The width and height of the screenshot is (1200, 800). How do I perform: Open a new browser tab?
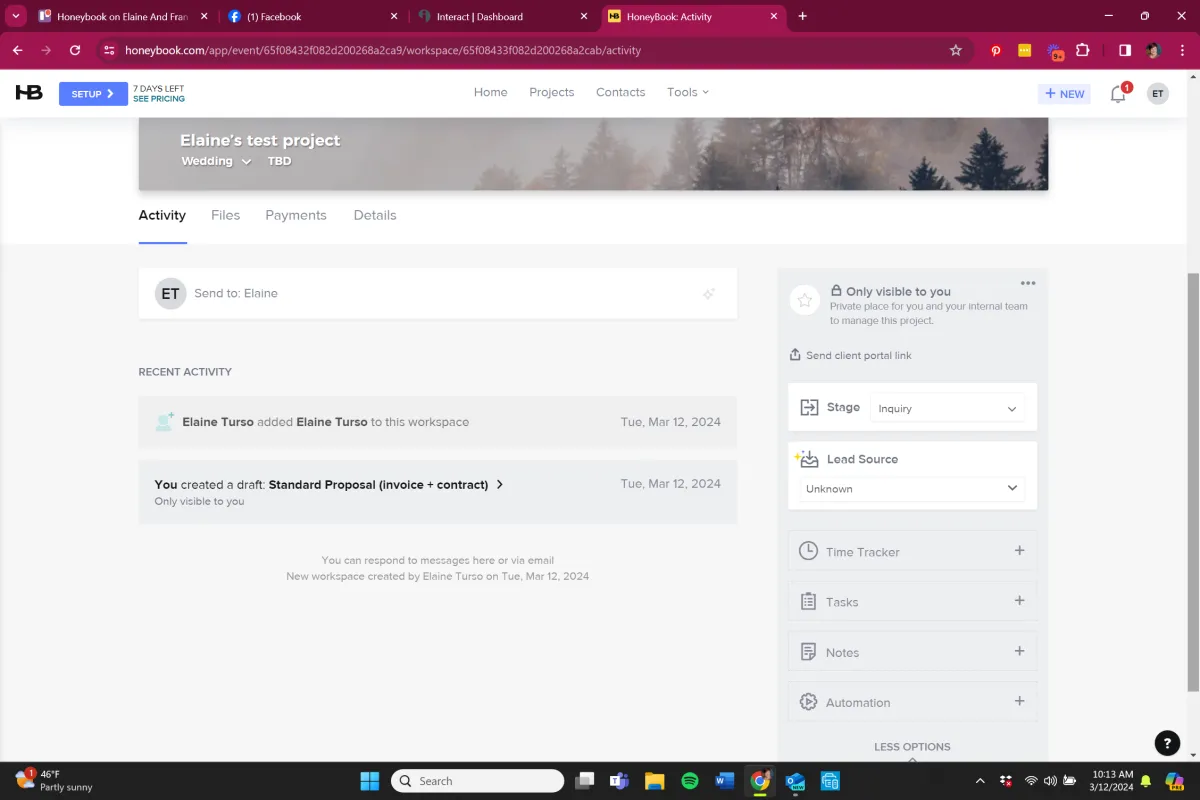[802, 16]
